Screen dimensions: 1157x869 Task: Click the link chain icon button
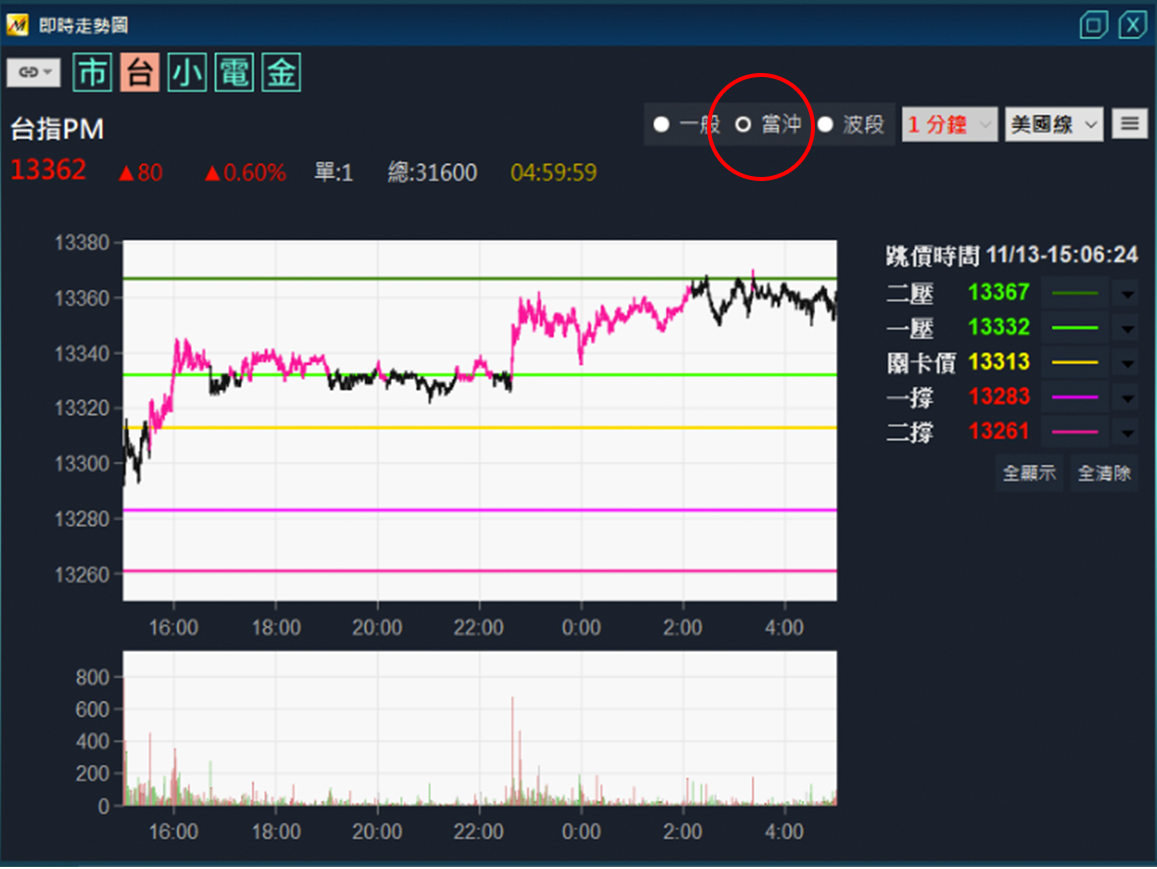33,72
